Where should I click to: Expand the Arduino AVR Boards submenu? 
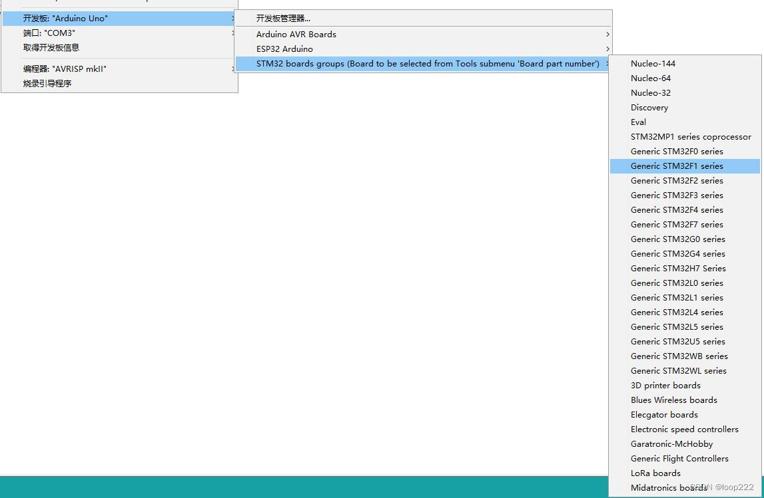(423, 35)
